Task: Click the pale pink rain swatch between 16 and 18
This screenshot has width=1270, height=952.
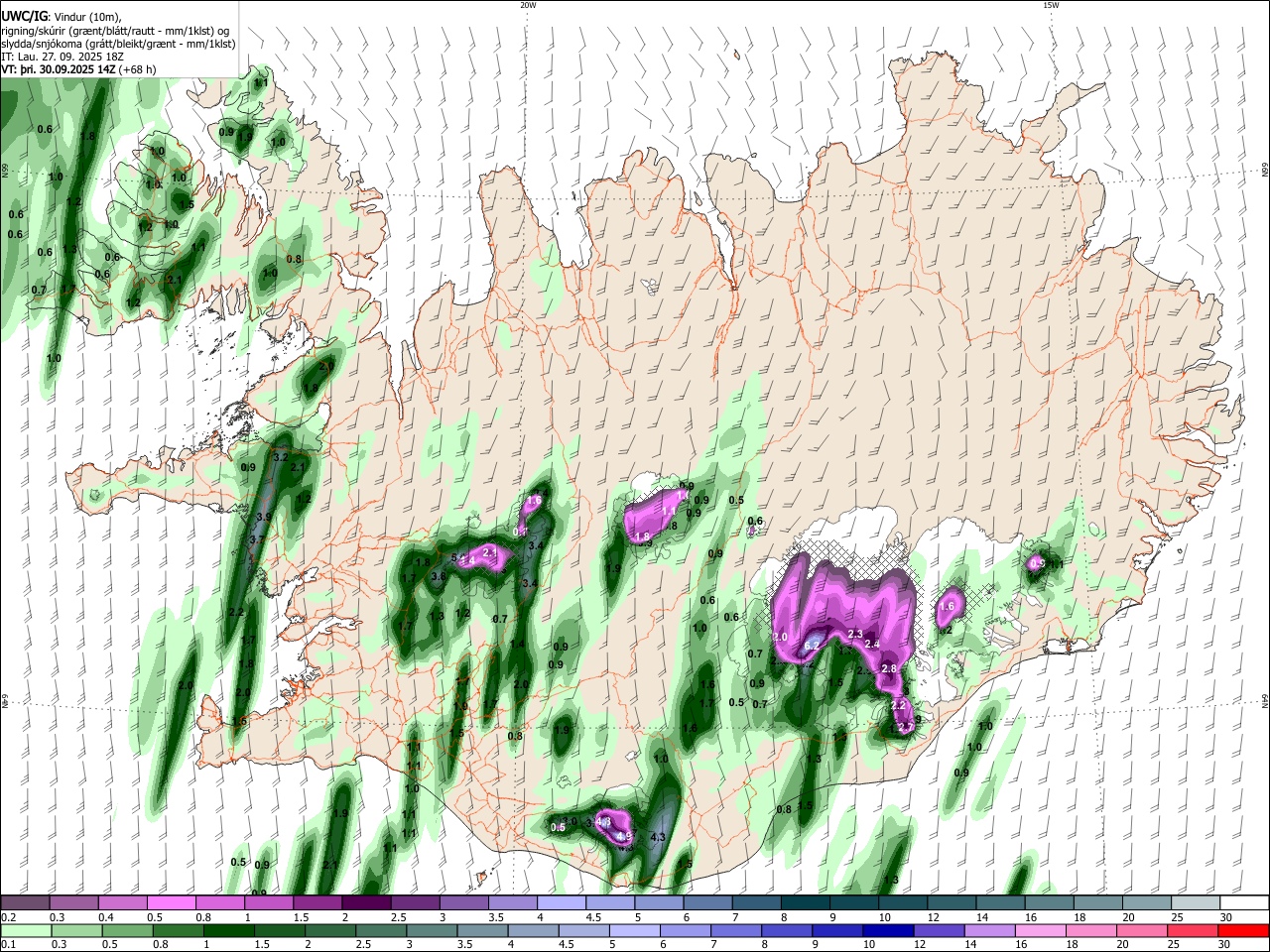Action: 1039,930
